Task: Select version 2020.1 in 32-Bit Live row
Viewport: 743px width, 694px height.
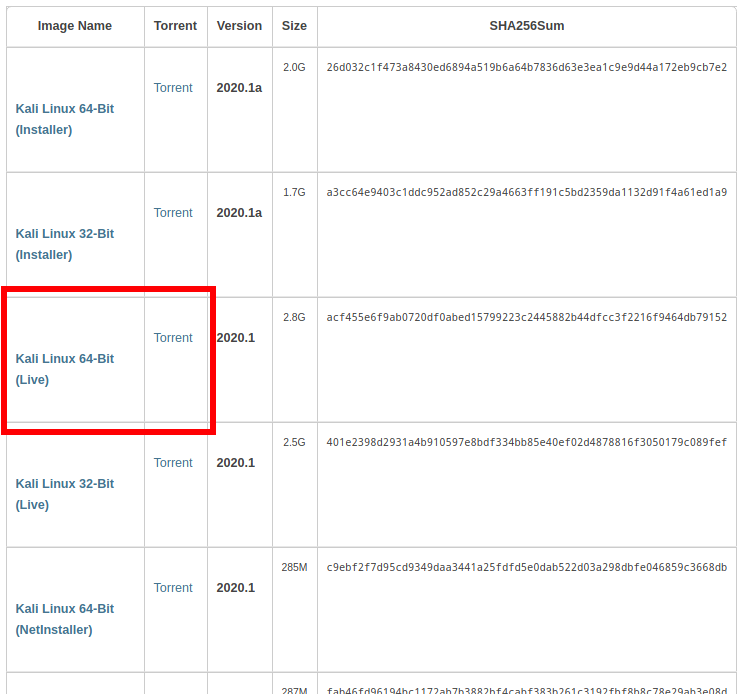Action: click(x=236, y=463)
